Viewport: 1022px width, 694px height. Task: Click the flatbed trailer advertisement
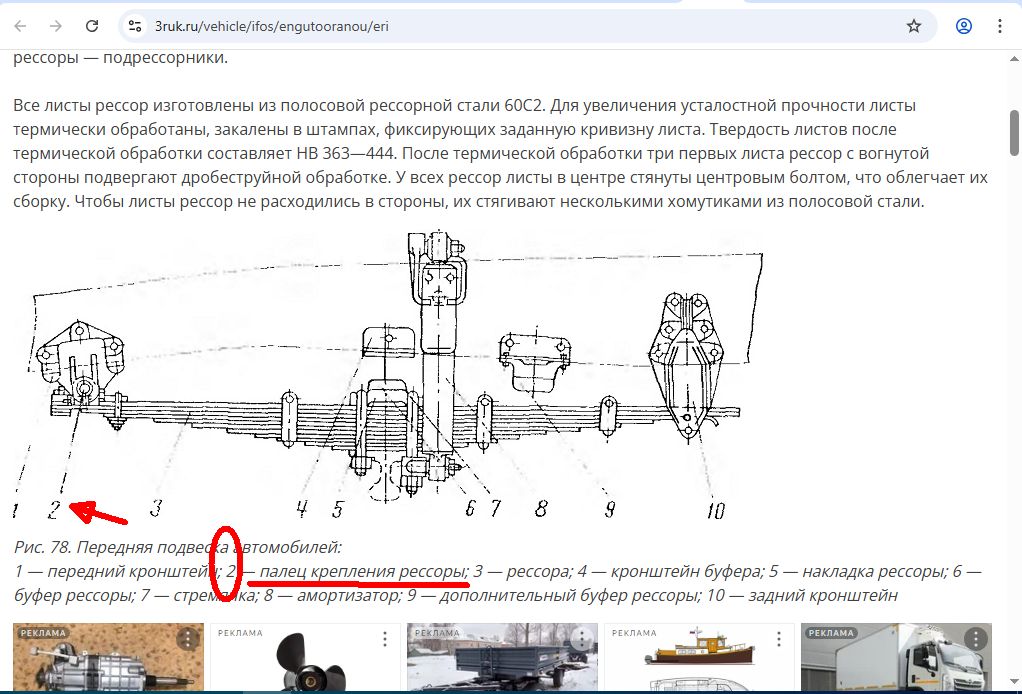tap(500, 664)
